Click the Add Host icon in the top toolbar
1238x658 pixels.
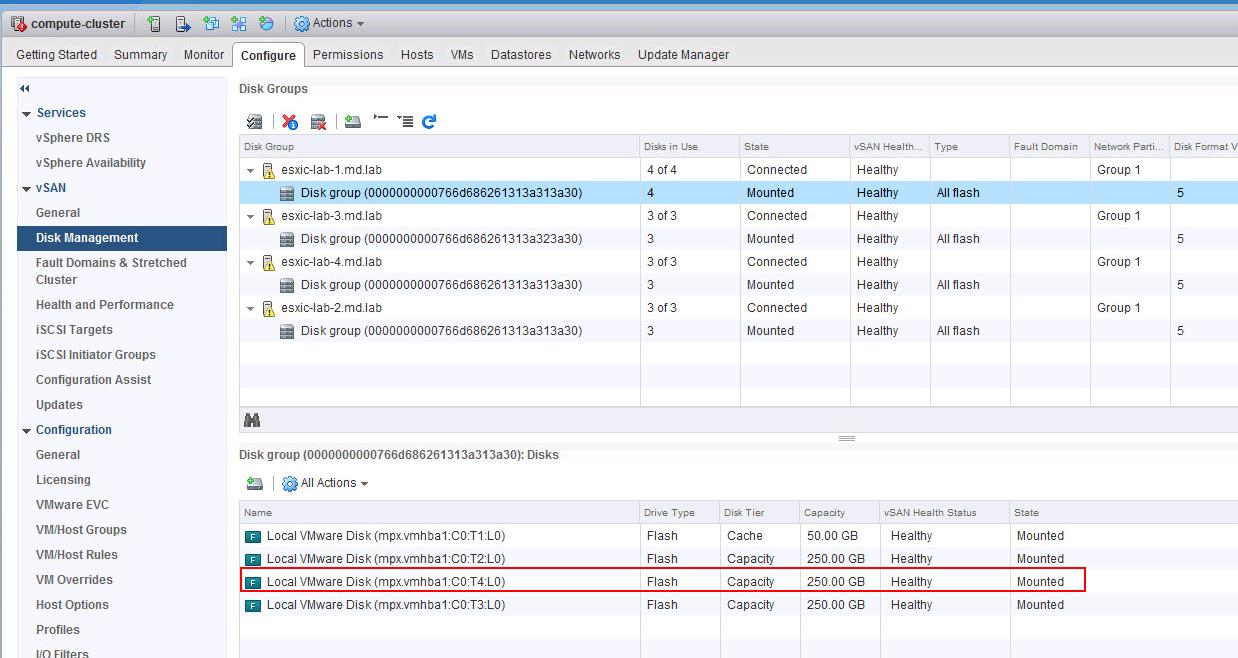coord(154,23)
